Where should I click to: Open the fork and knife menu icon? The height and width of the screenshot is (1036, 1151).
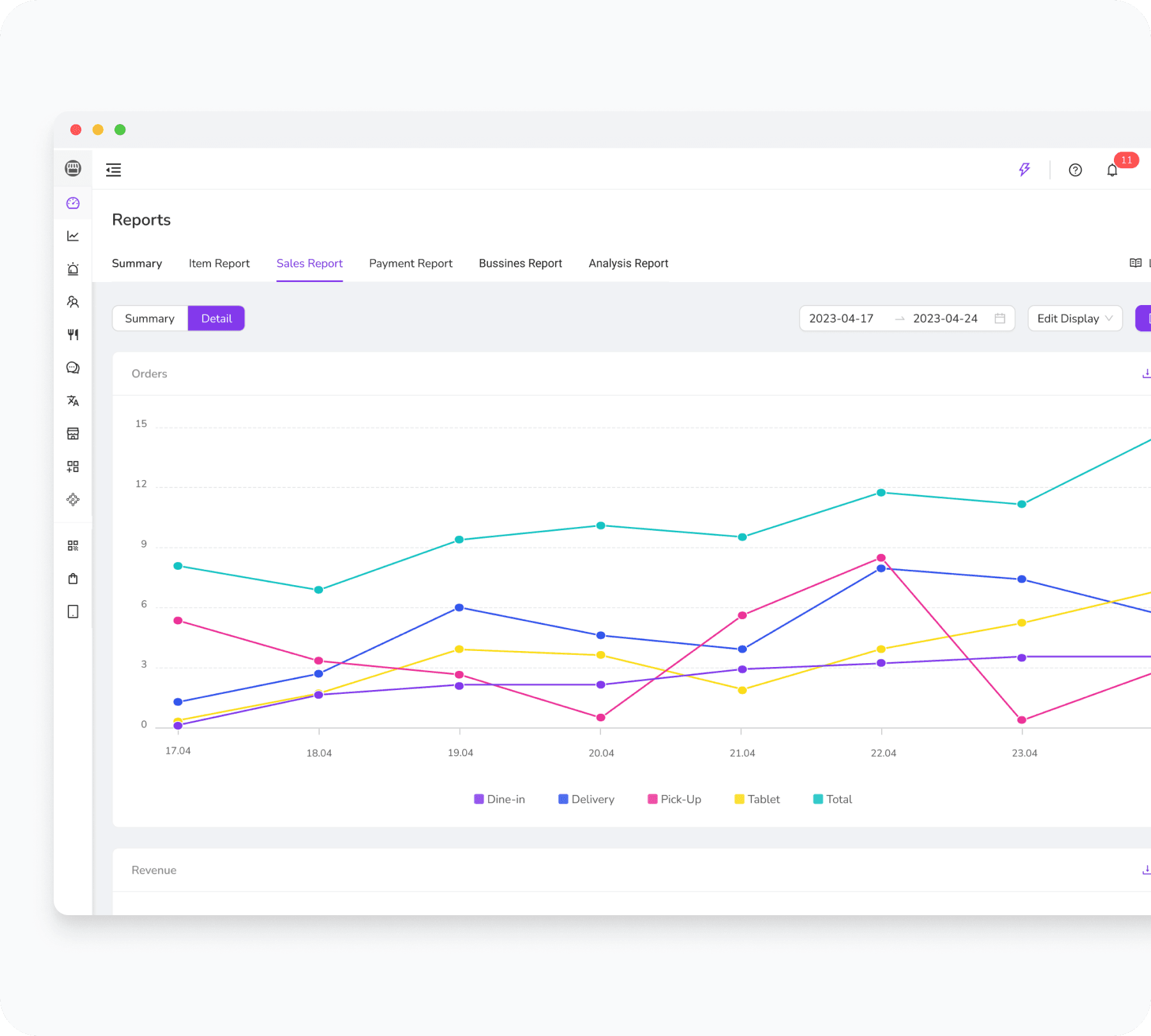[x=73, y=334]
